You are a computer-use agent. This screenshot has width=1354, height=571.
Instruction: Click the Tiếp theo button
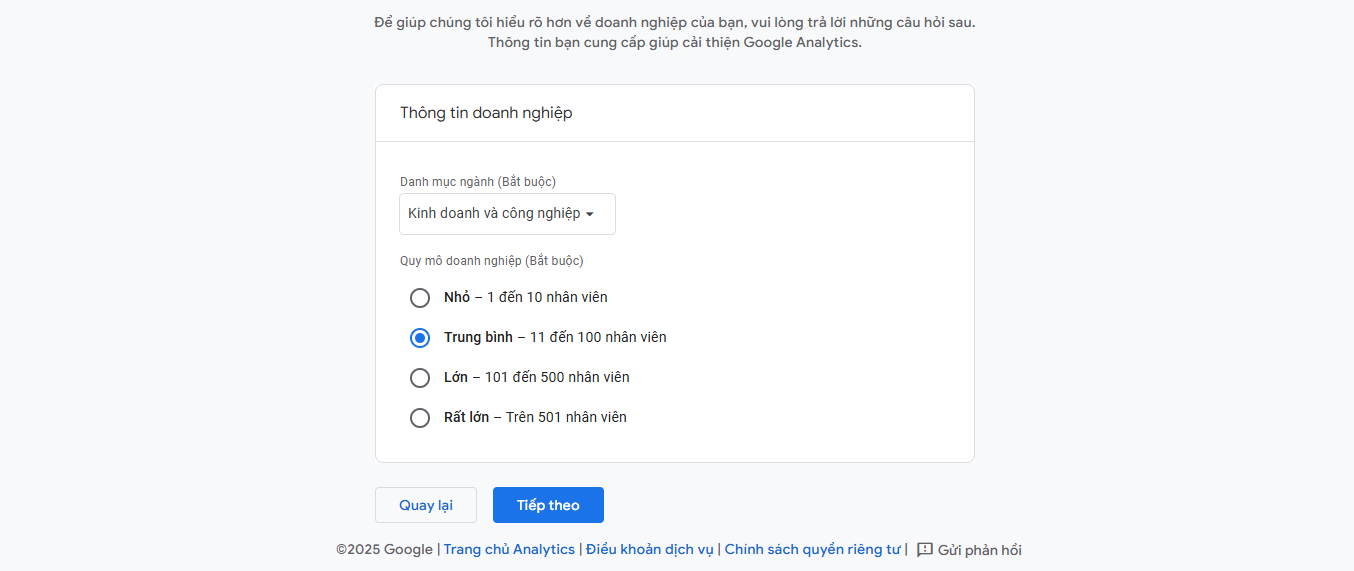[548, 505]
